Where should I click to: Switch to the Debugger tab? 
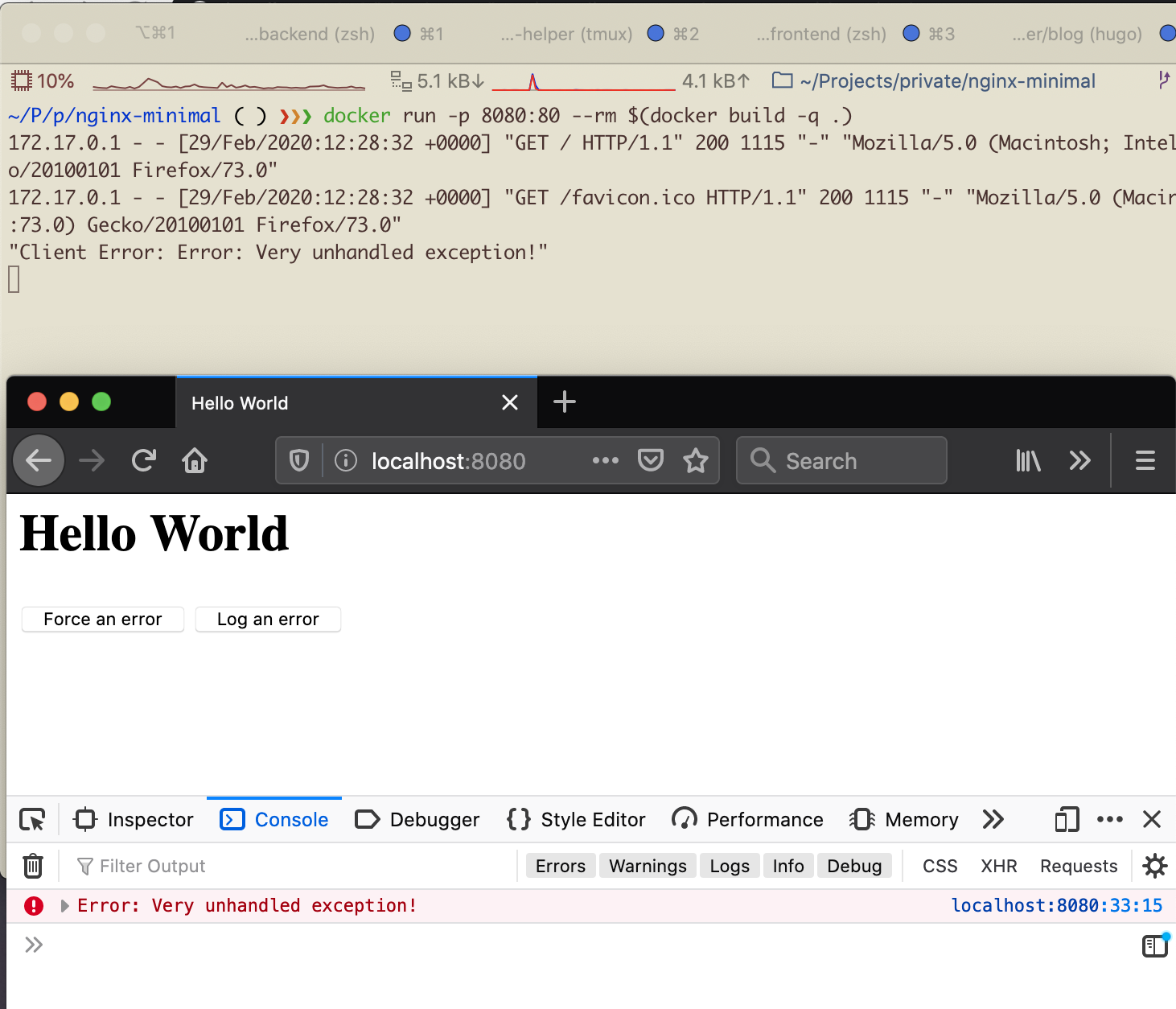coord(417,819)
